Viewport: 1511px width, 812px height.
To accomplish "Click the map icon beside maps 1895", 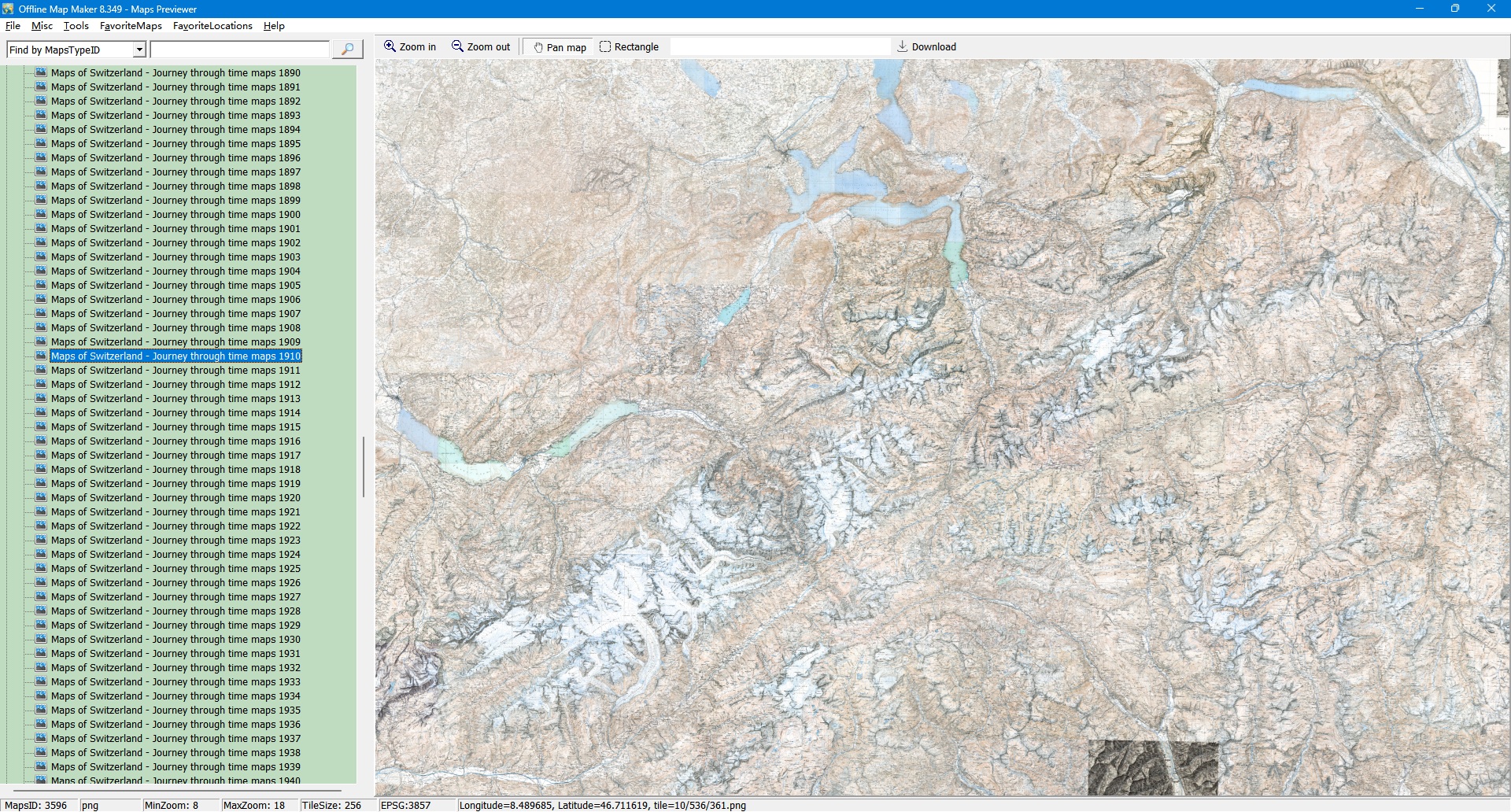I will pyautogui.click(x=41, y=144).
